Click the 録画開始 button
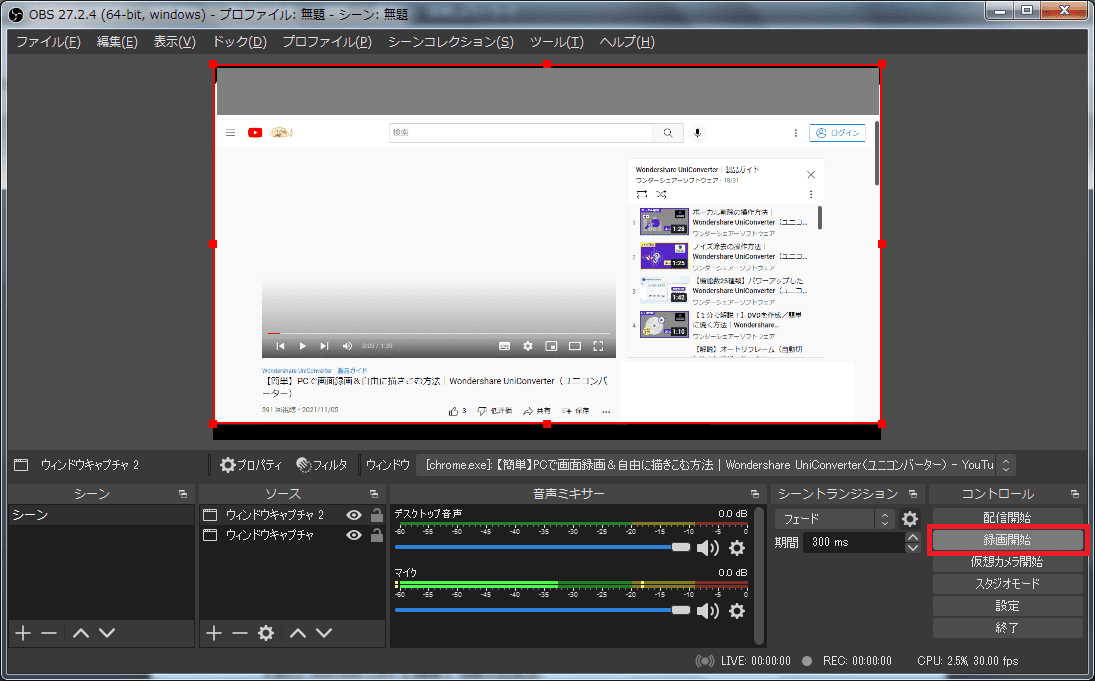1095x681 pixels. [x=1007, y=540]
